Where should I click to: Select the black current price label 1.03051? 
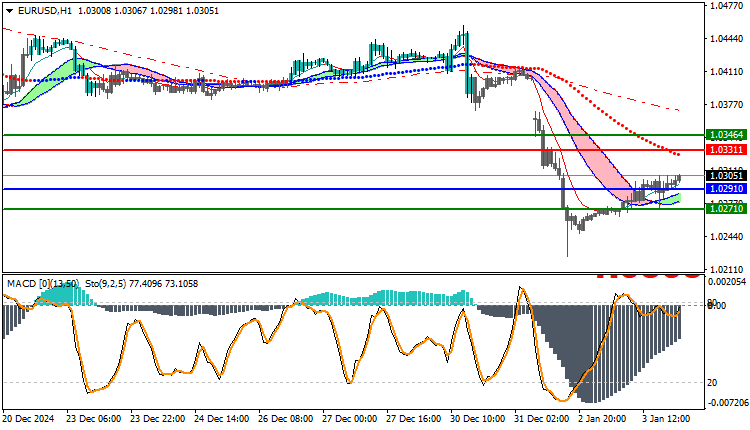coord(727,176)
